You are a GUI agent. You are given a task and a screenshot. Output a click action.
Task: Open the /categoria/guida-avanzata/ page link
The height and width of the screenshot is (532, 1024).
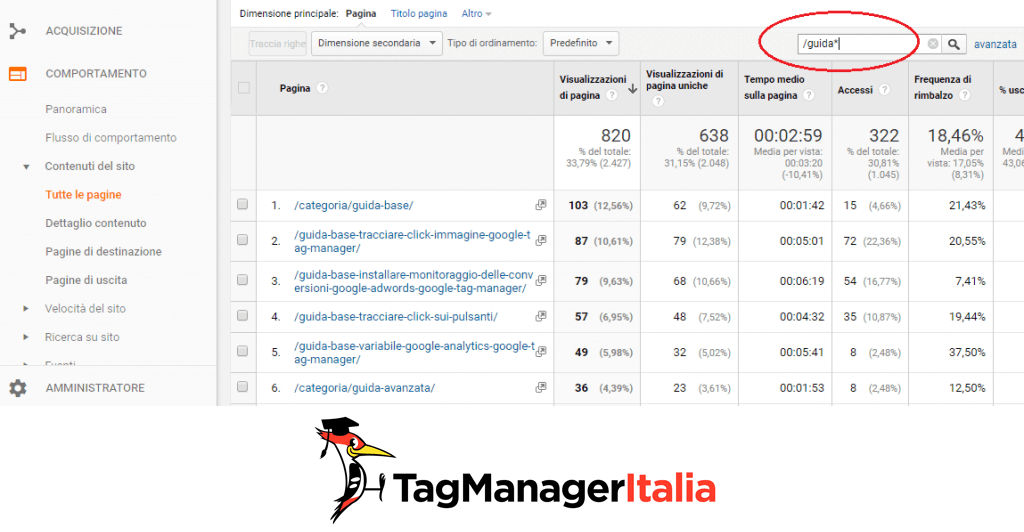[x=364, y=388]
